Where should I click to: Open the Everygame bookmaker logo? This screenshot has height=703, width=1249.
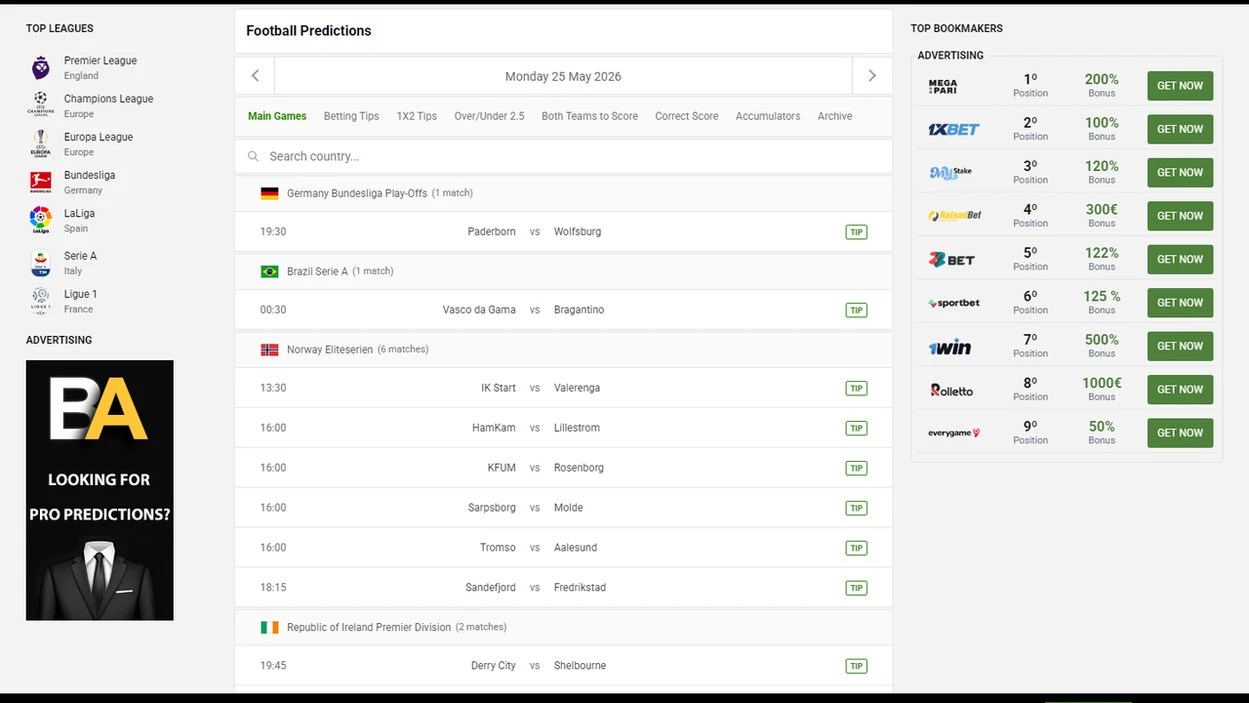954,433
